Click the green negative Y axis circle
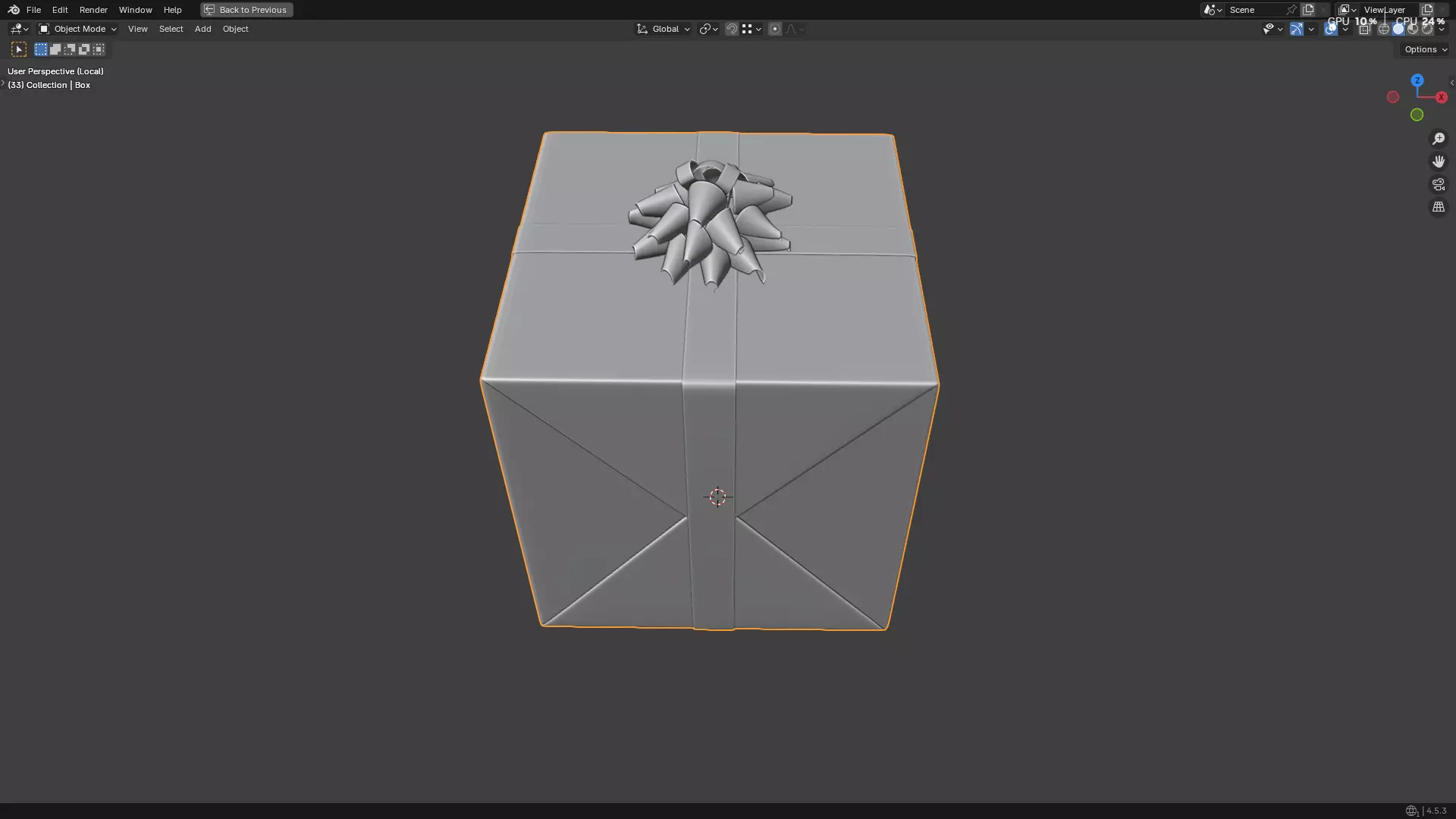This screenshot has height=819, width=1456. [x=1417, y=115]
